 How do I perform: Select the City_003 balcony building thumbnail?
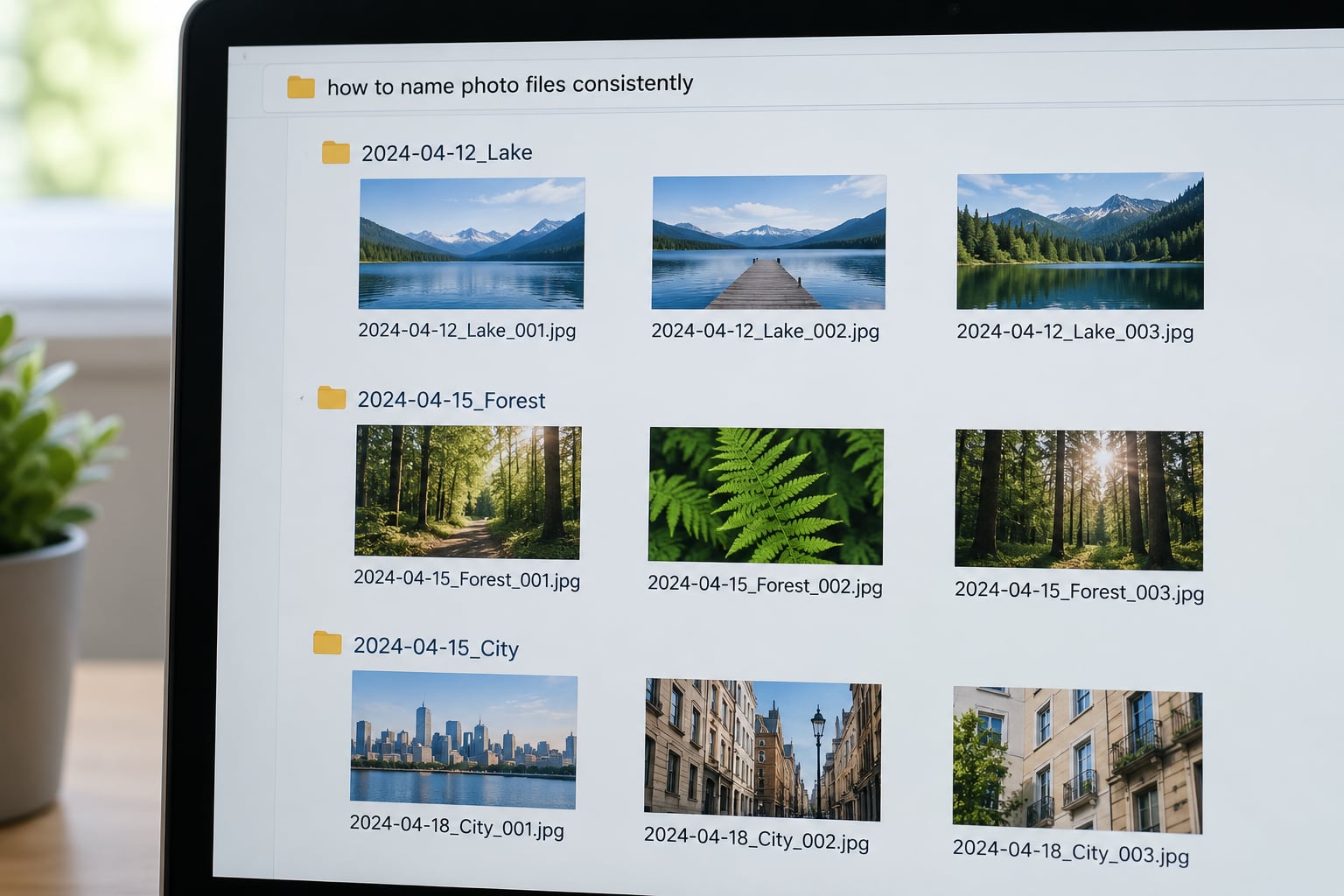click(x=1077, y=759)
